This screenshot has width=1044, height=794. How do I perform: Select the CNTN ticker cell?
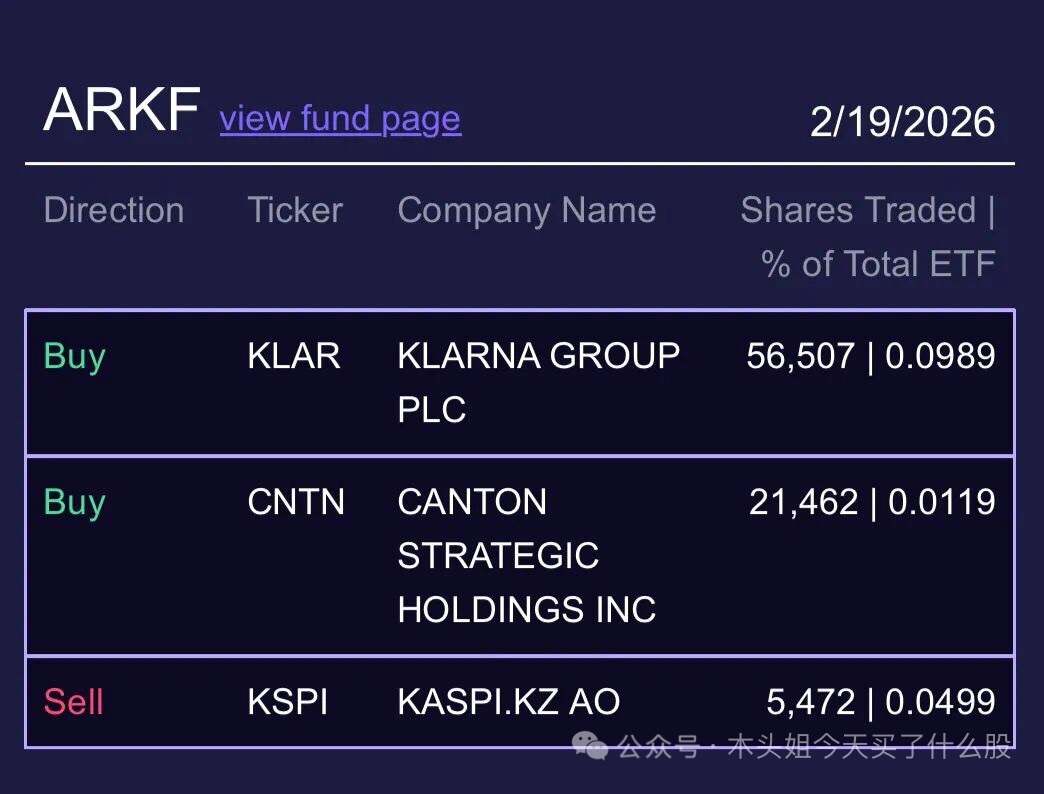[x=296, y=502]
